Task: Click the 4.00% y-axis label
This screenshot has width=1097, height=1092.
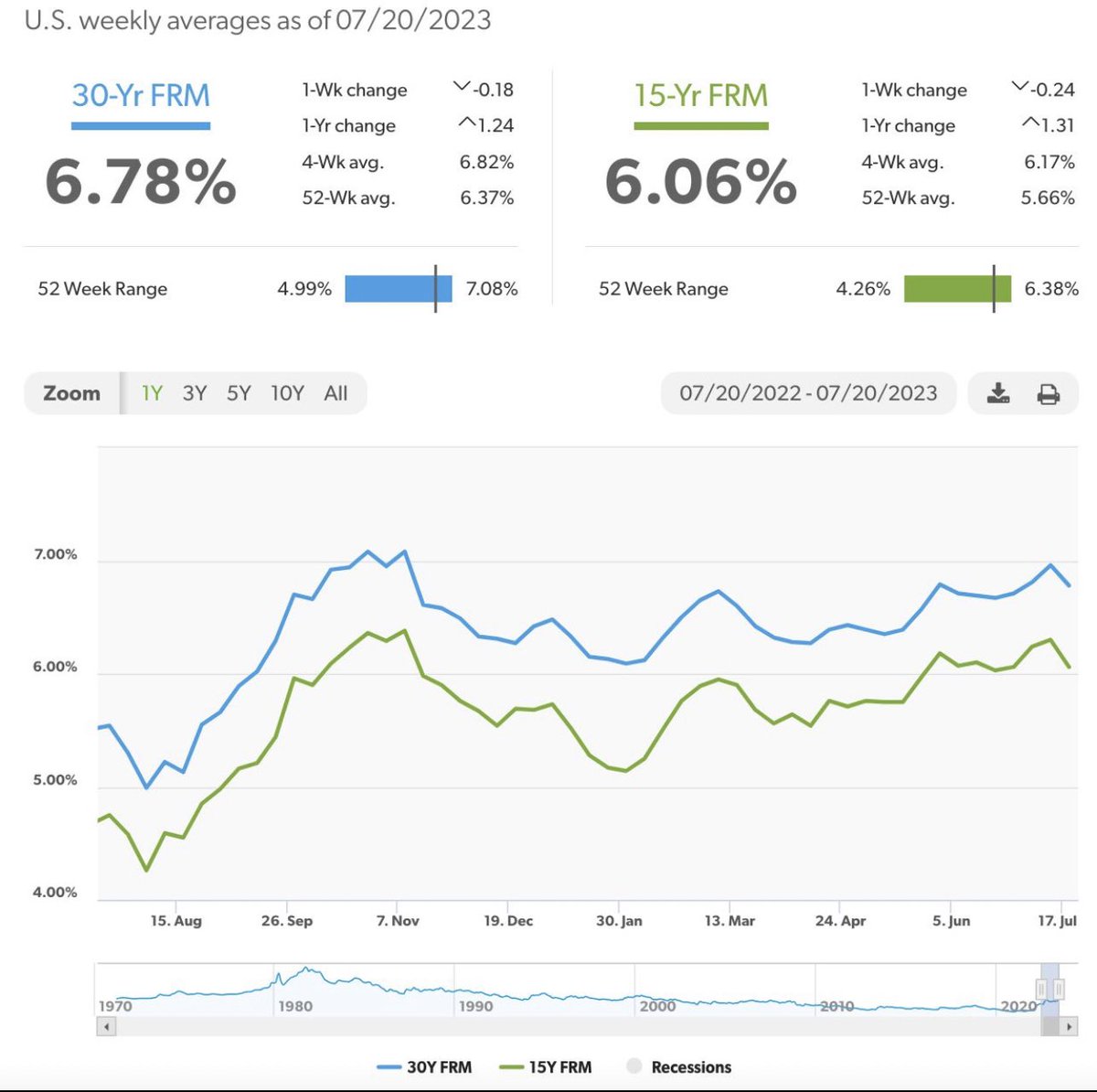Action: 55,892
